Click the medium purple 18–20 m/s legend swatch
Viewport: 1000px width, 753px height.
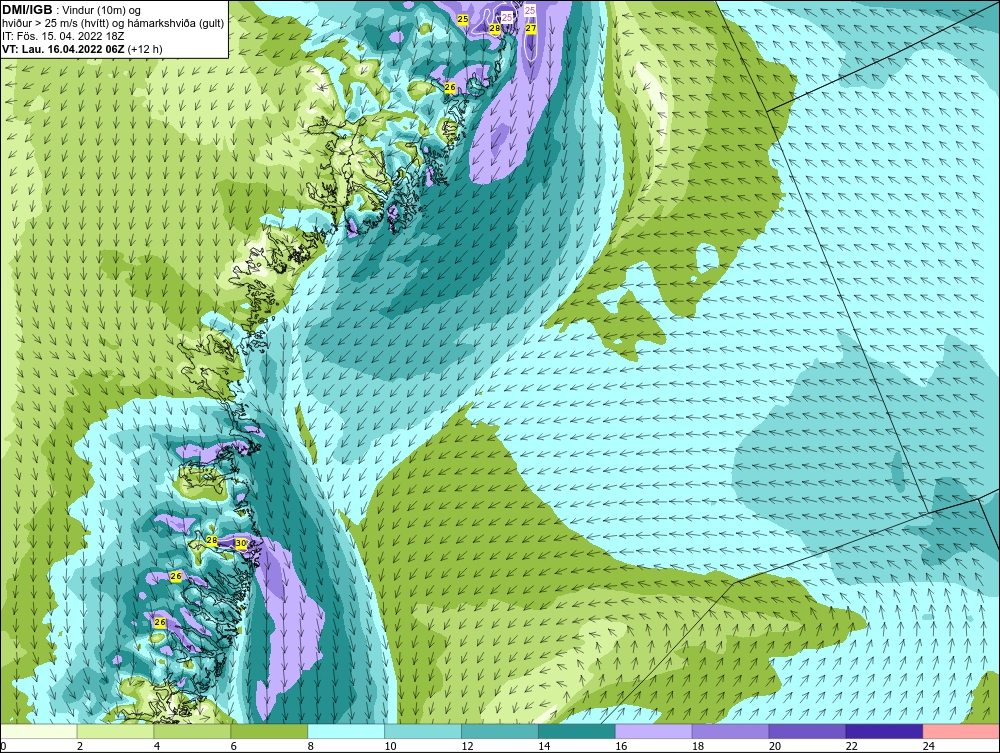pyautogui.click(x=730, y=731)
